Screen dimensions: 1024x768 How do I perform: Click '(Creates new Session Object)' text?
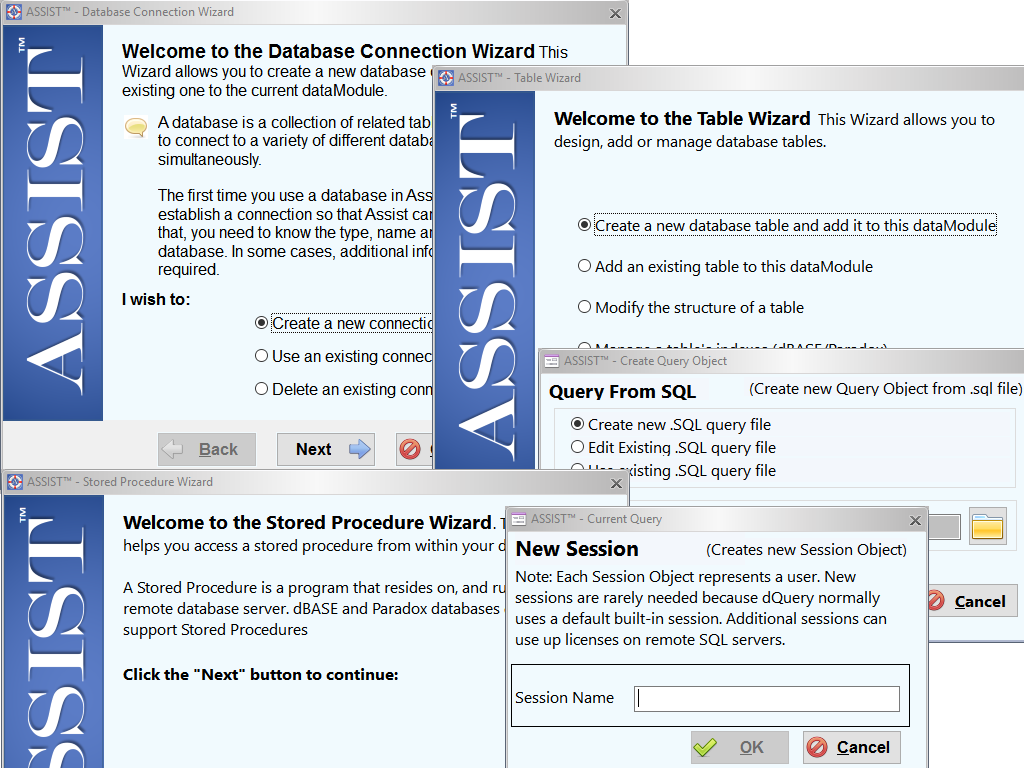click(807, 550)
